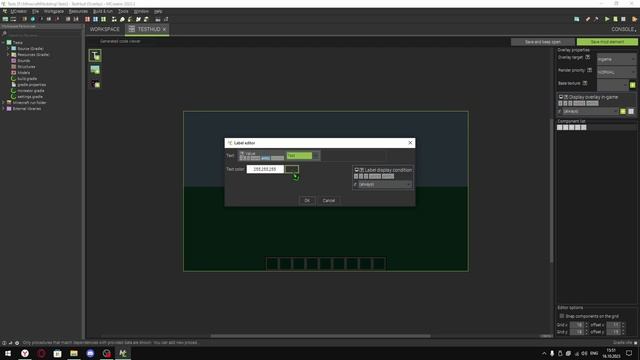Switch to the WORKSPACE tab
640x360 pixels.
tap(104, 29)
